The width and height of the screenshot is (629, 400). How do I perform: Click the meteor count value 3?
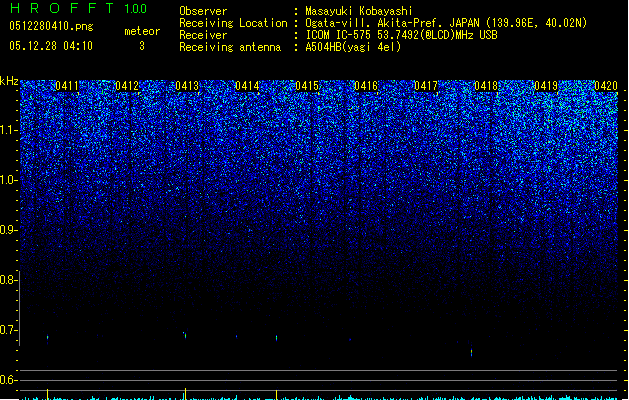click(x=142, y=46)
